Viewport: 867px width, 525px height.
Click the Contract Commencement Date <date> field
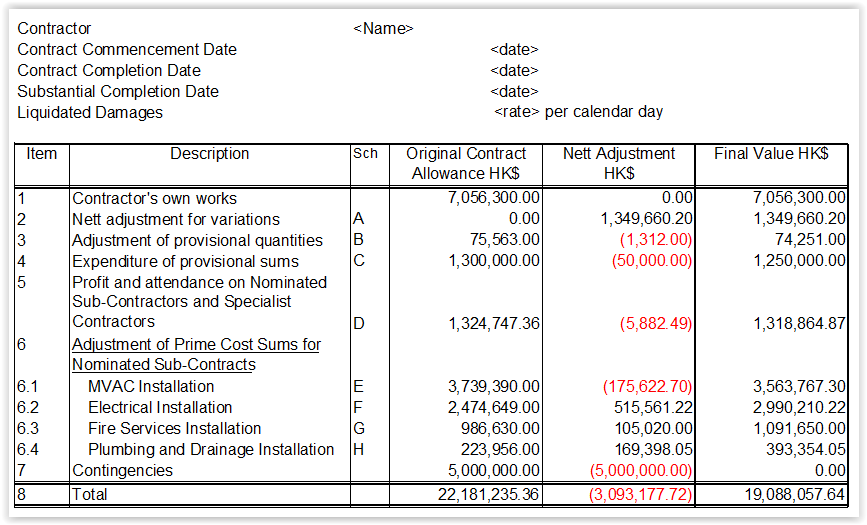(514, 49)
